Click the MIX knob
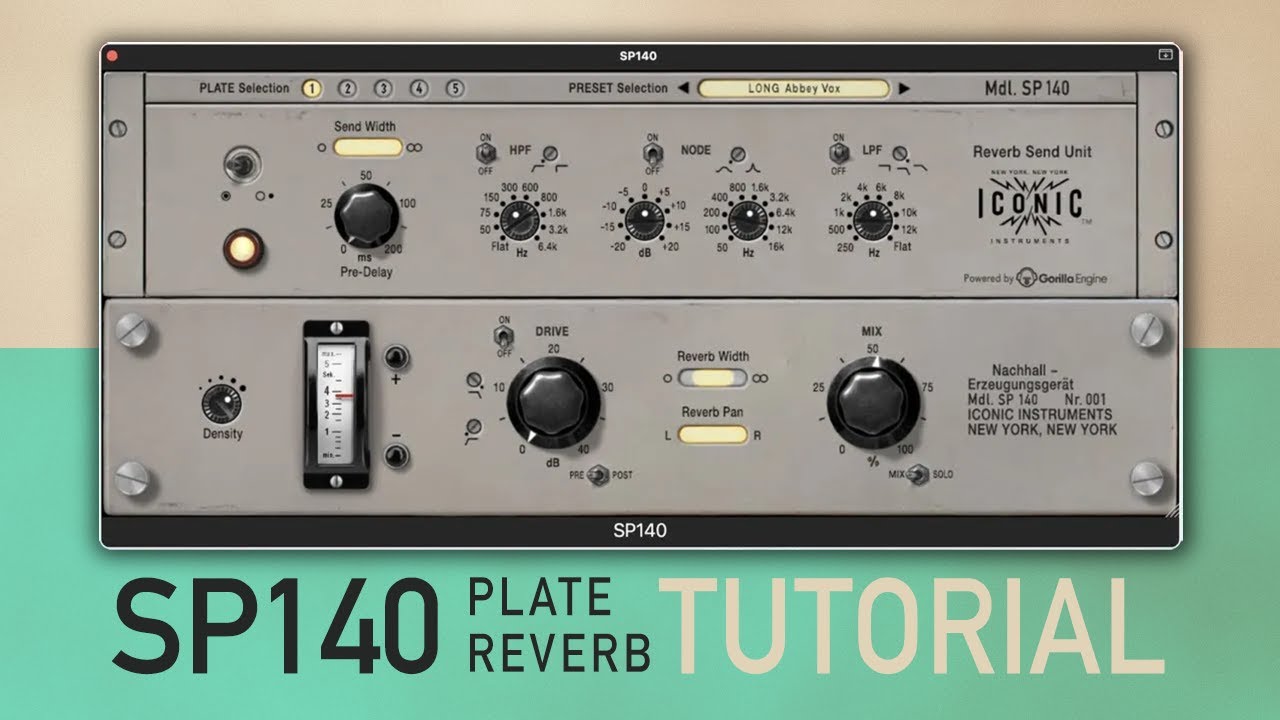This screenshot has width=1280, height=720. (x=874, y=403)
